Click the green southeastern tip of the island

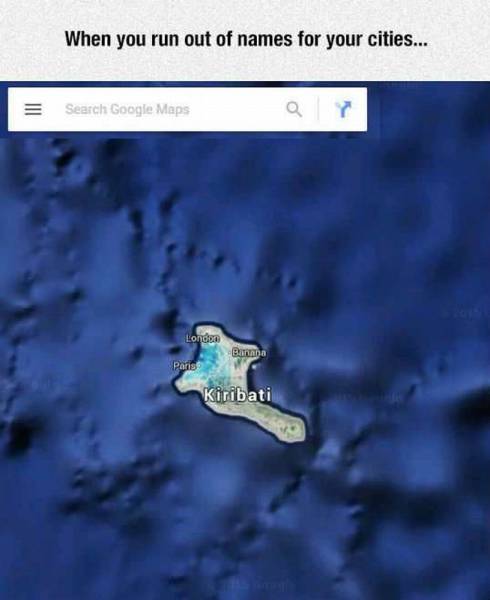293,429
